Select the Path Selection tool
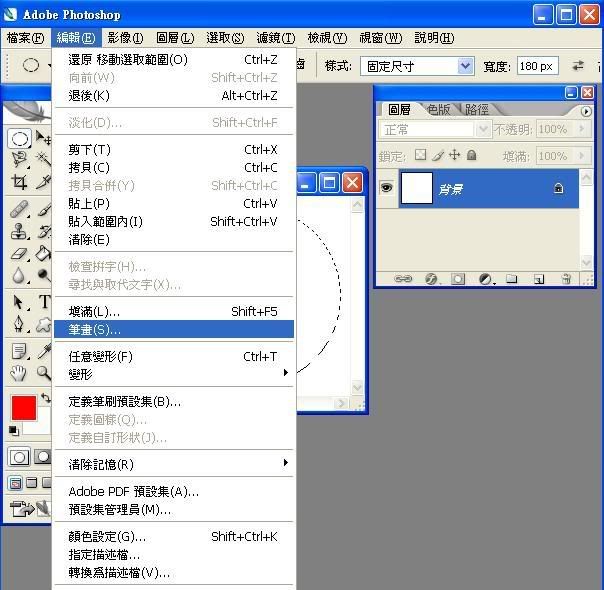 pyautogui.click(x=19, y=303)
